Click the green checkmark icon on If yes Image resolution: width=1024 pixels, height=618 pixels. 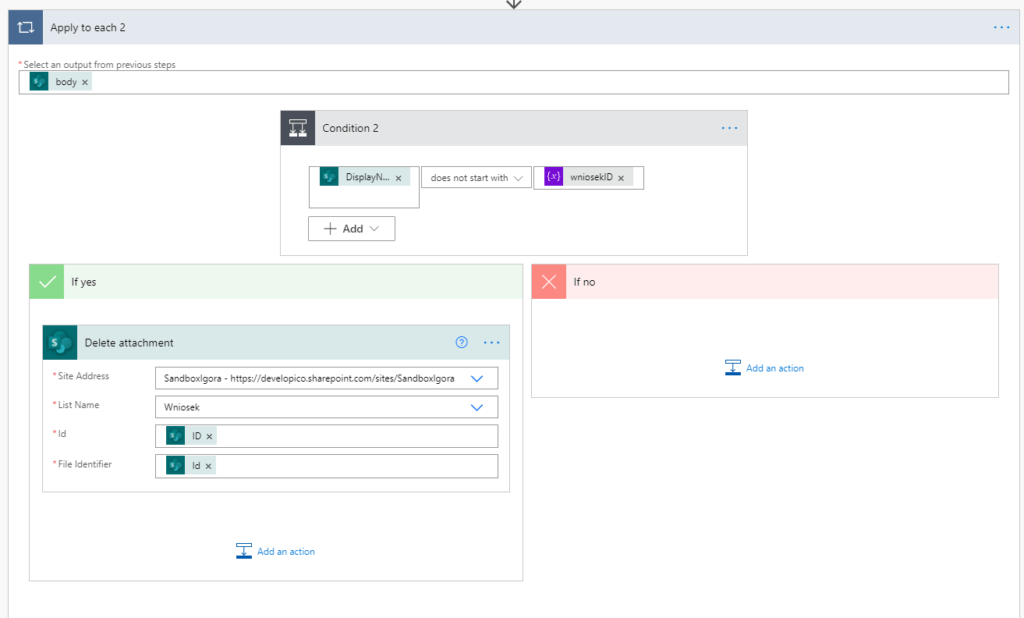pyautogui.click(x=46, y=282)
